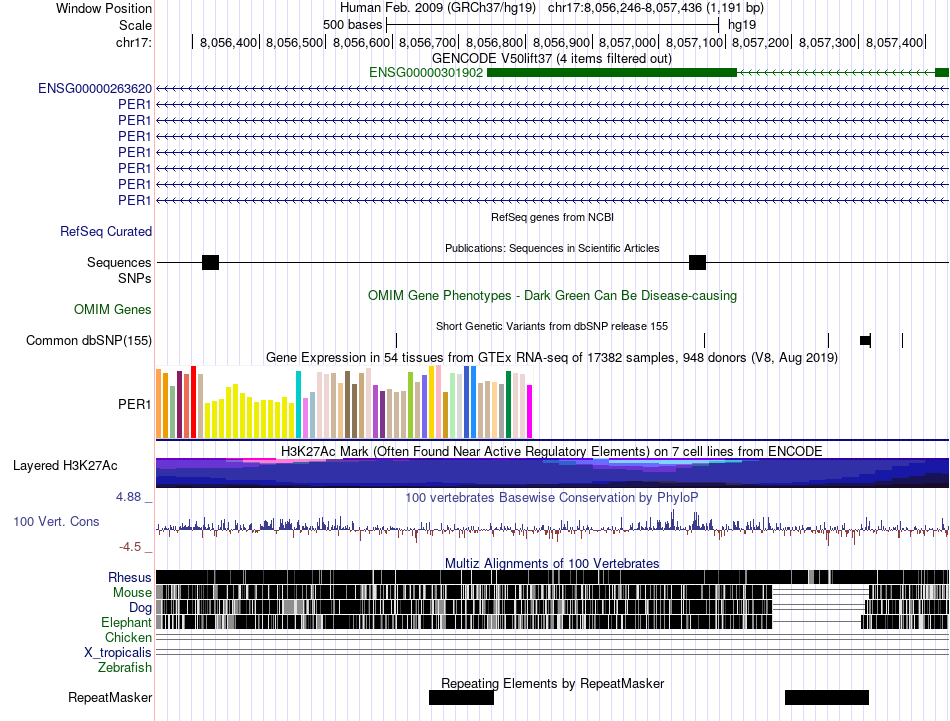Click the 8,057,000 ruler coordinate

(x=628, y=42)
